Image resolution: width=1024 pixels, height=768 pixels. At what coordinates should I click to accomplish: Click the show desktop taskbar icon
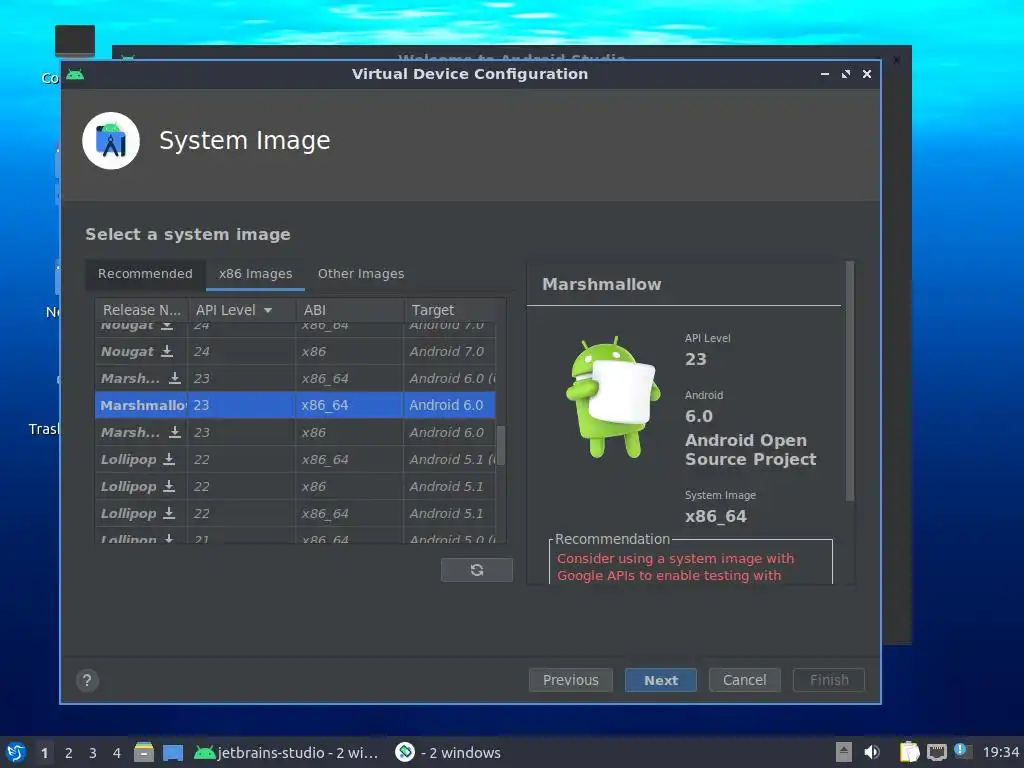point(173,752)
